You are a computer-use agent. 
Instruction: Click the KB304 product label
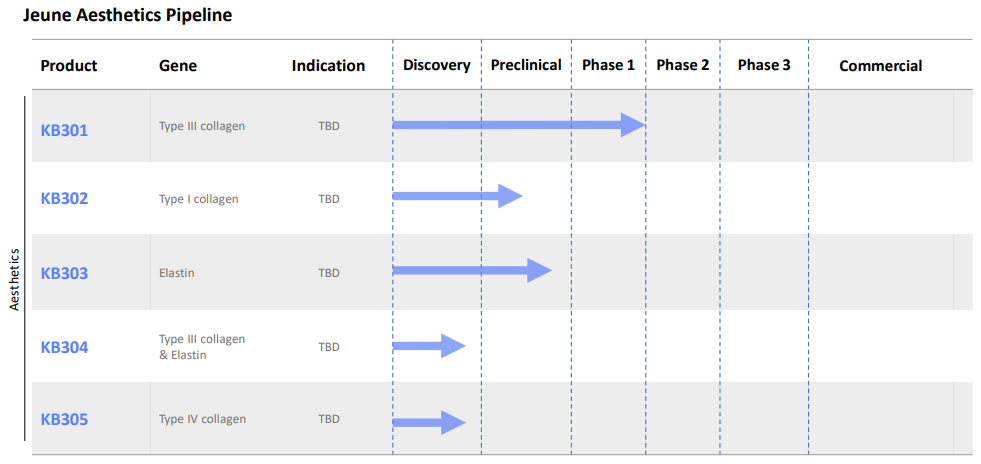64,347
